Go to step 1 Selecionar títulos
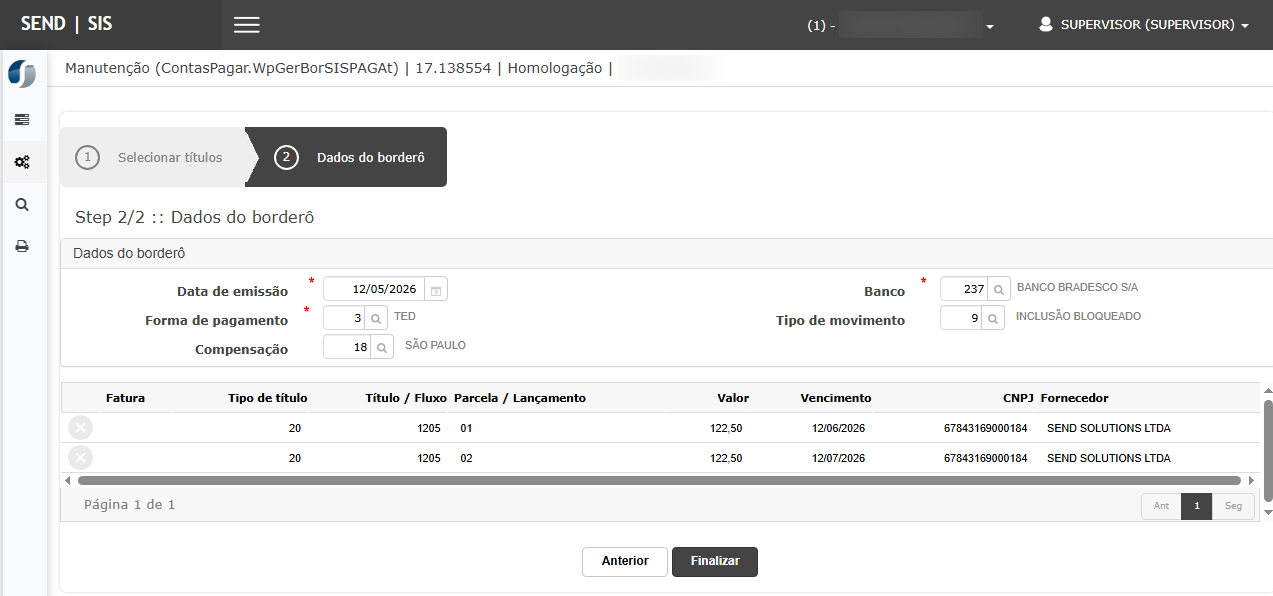1273x596 pixels. [x=152, y=157]
